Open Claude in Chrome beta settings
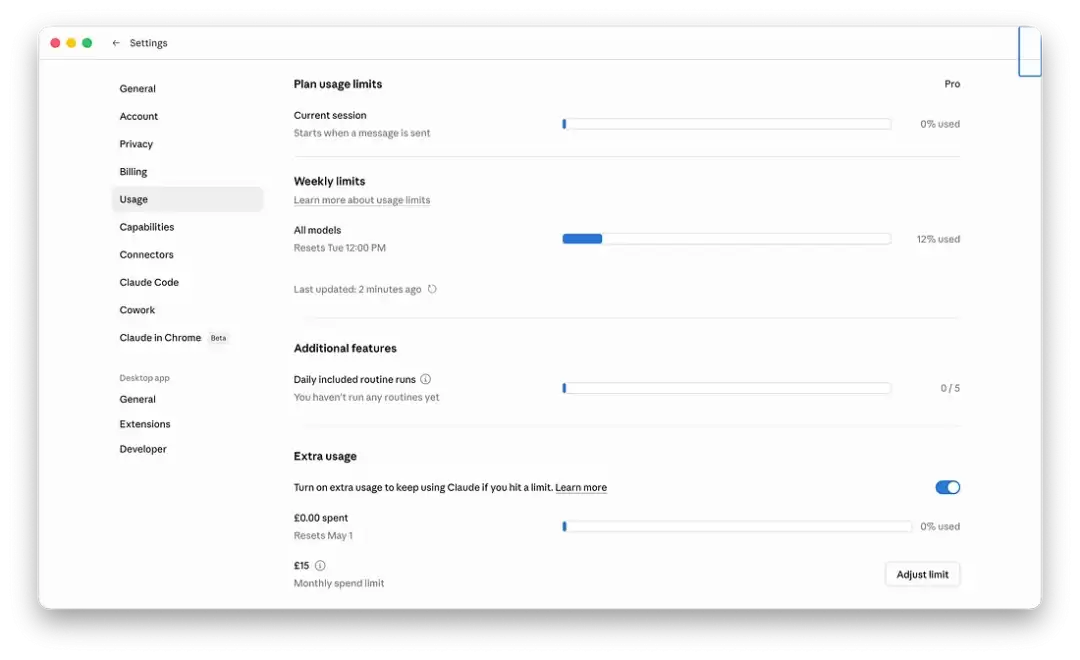Image resolution: width=1080 pixels, height=660 pixels. click(x=161, y=338)
